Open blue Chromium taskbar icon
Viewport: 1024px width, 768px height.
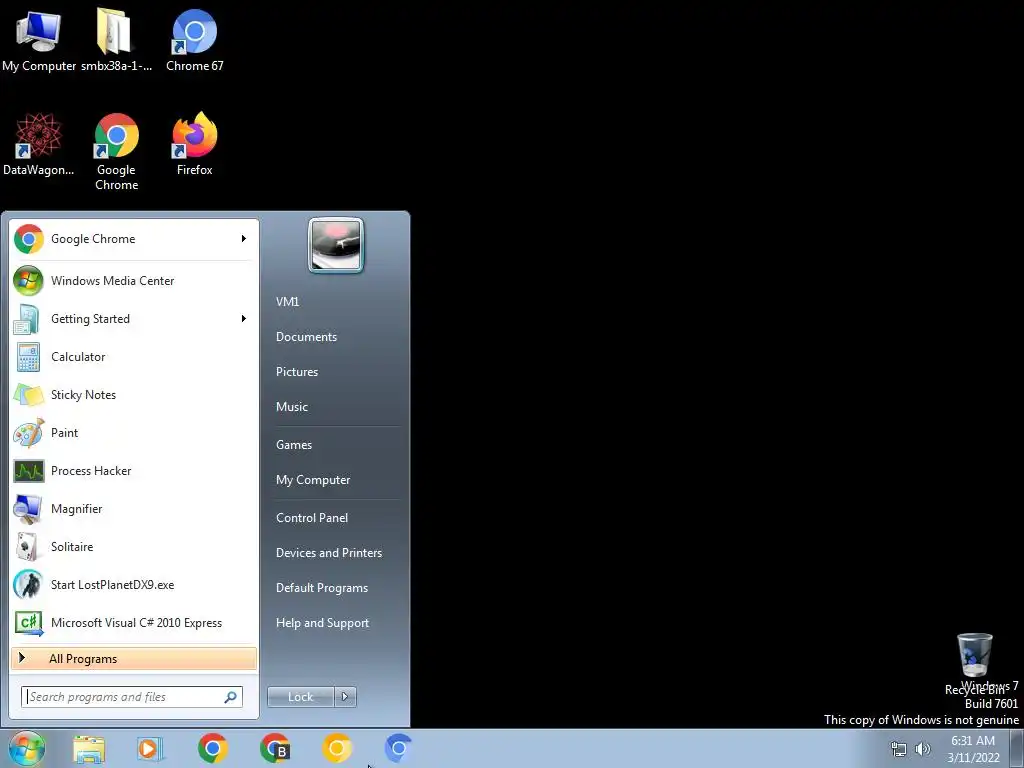[398, 748]
